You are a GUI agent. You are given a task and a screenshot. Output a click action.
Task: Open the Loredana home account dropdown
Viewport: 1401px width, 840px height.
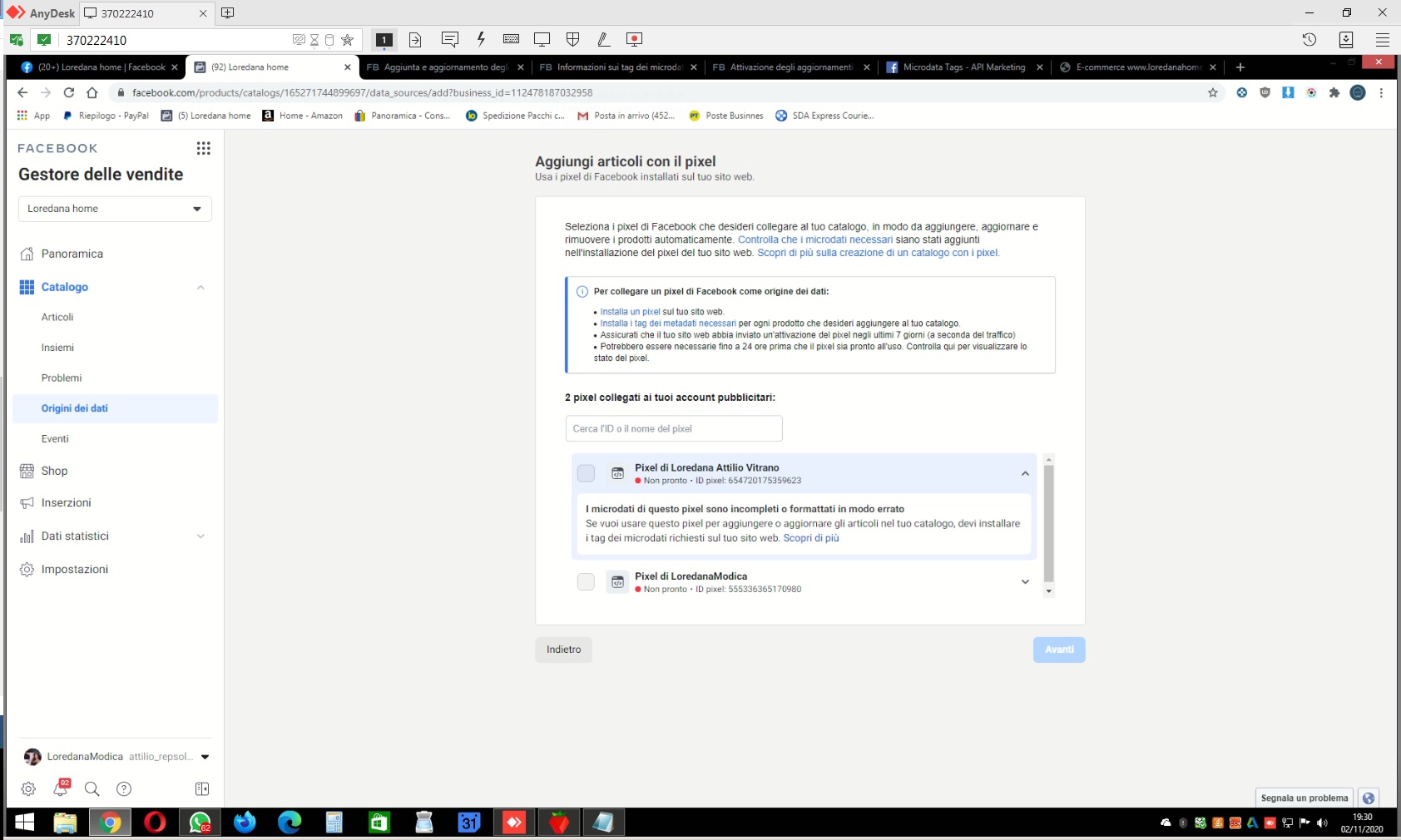[x=115, y=209]
